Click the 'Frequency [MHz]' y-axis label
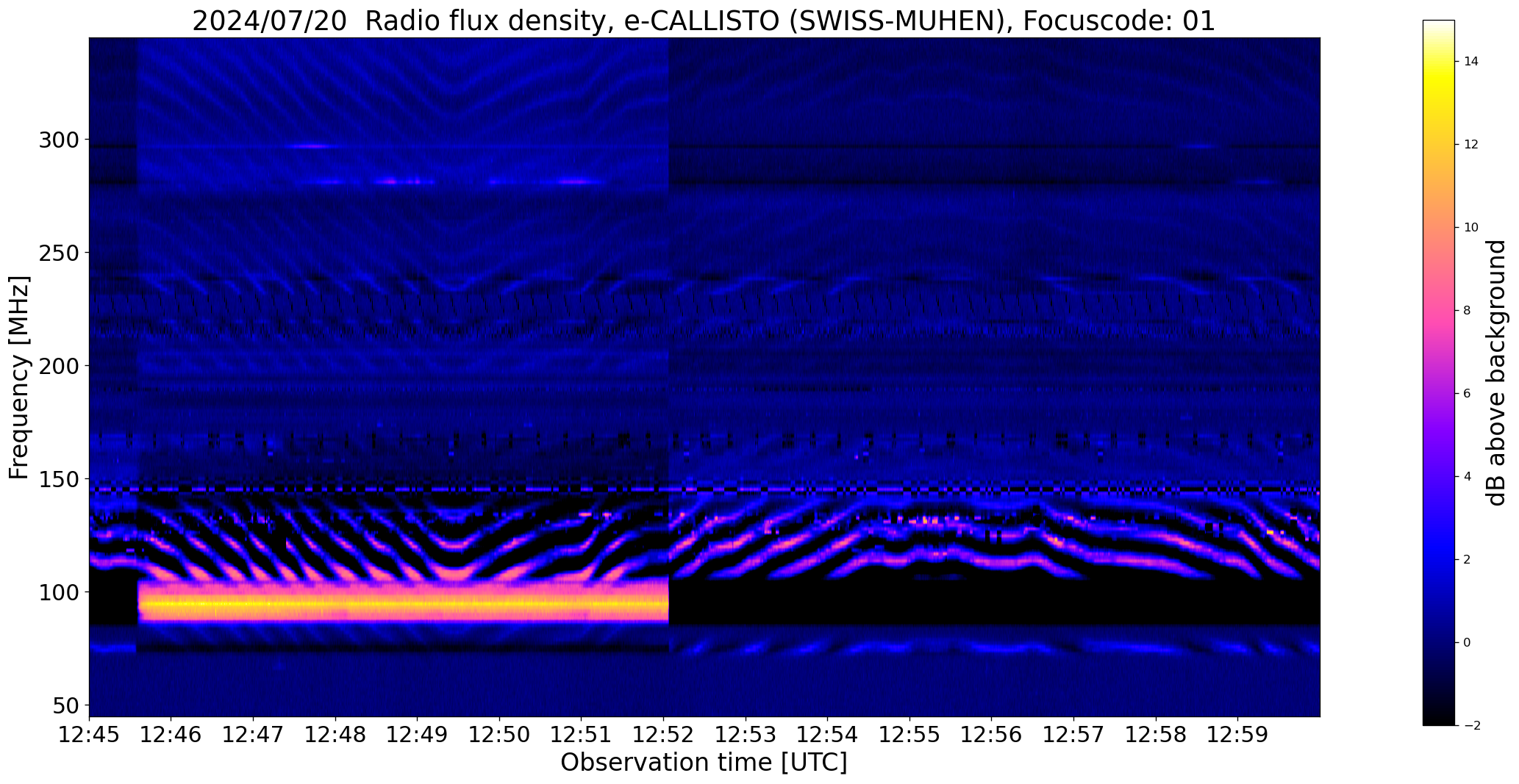Image resolution: width=1519 pixels, height=784 pixels. click(x=20, y=378)
